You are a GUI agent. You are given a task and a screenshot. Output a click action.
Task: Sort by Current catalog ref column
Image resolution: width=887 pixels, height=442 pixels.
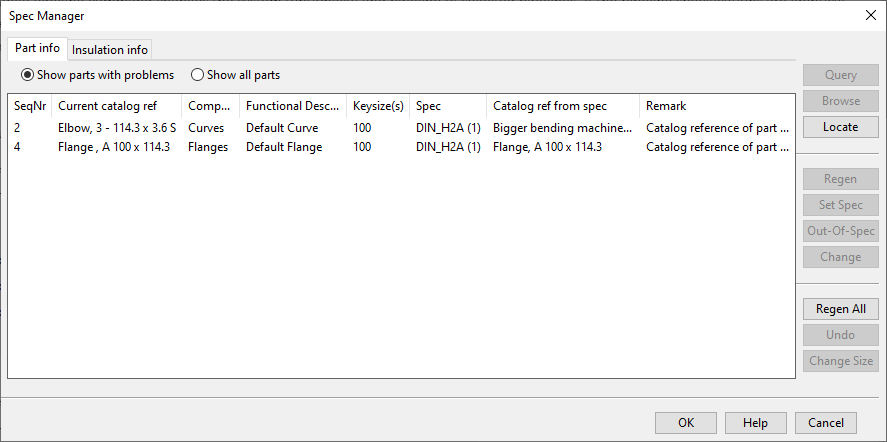tap(116, 106)
